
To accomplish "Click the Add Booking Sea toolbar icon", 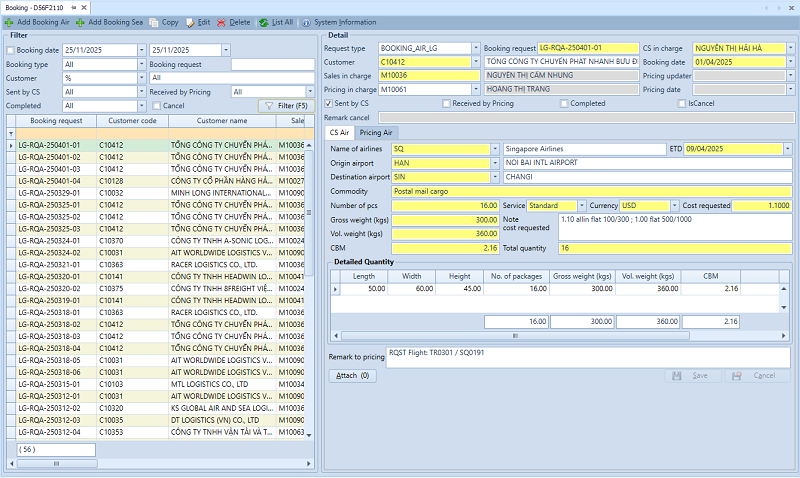I will (81, 21).
